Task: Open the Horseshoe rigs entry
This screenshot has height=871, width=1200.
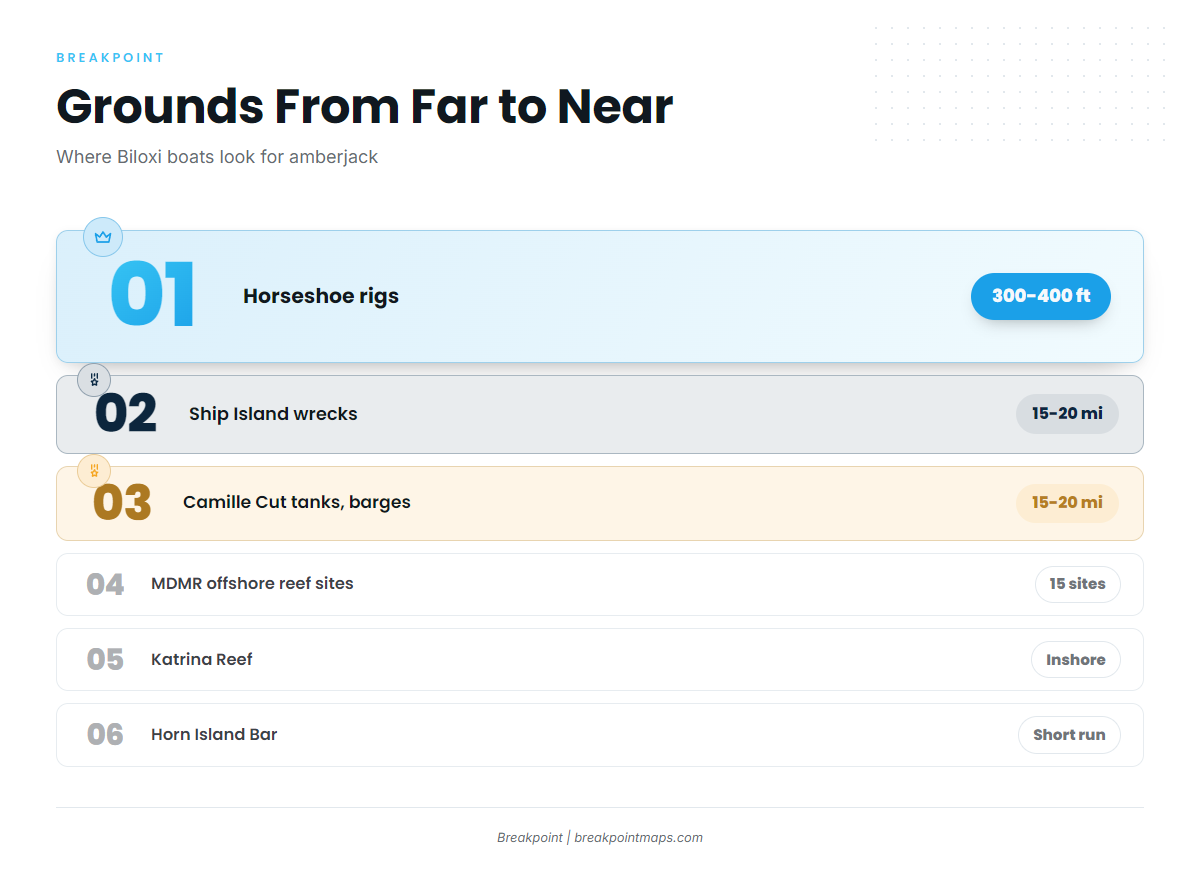Action: coord(321,296)
